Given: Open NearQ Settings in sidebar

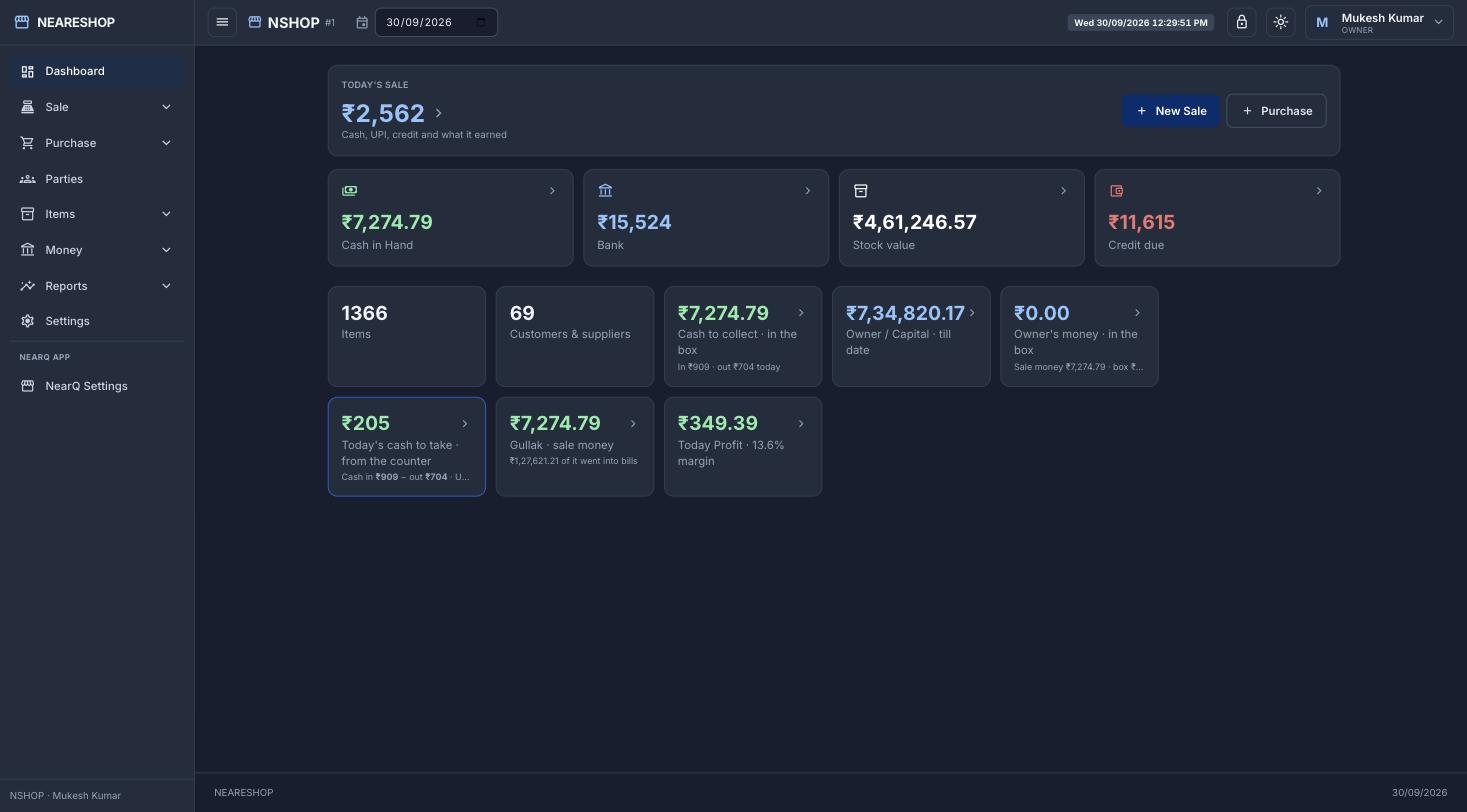Looking at the screenshot, I should click(x=97, y=386).
